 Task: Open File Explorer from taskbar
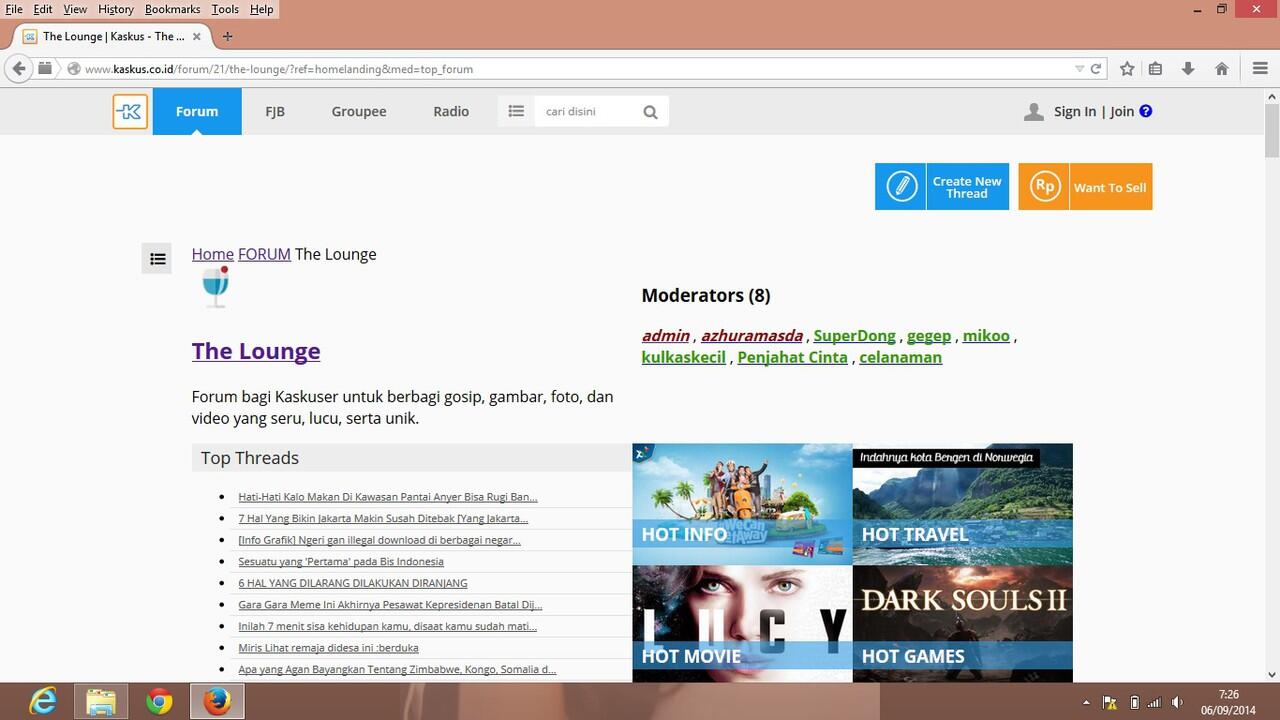(x=101, y=702)
